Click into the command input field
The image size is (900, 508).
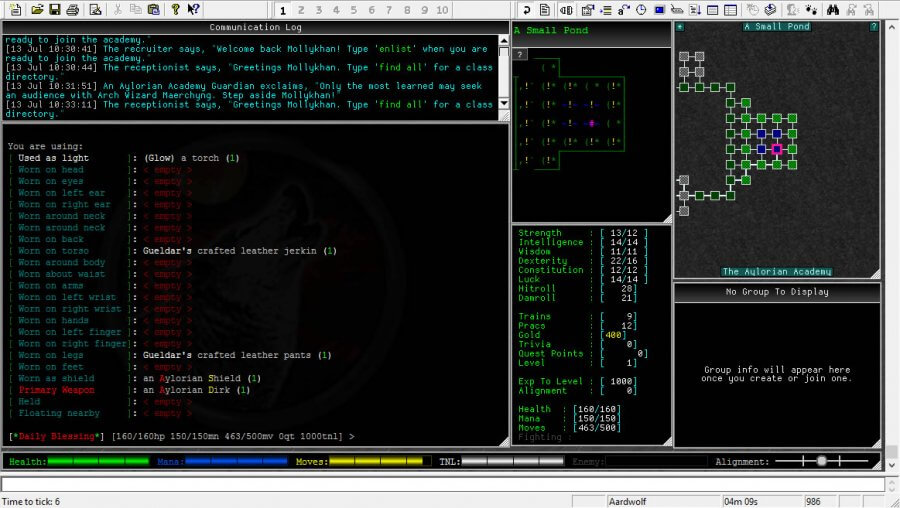[x=440, y=484]
